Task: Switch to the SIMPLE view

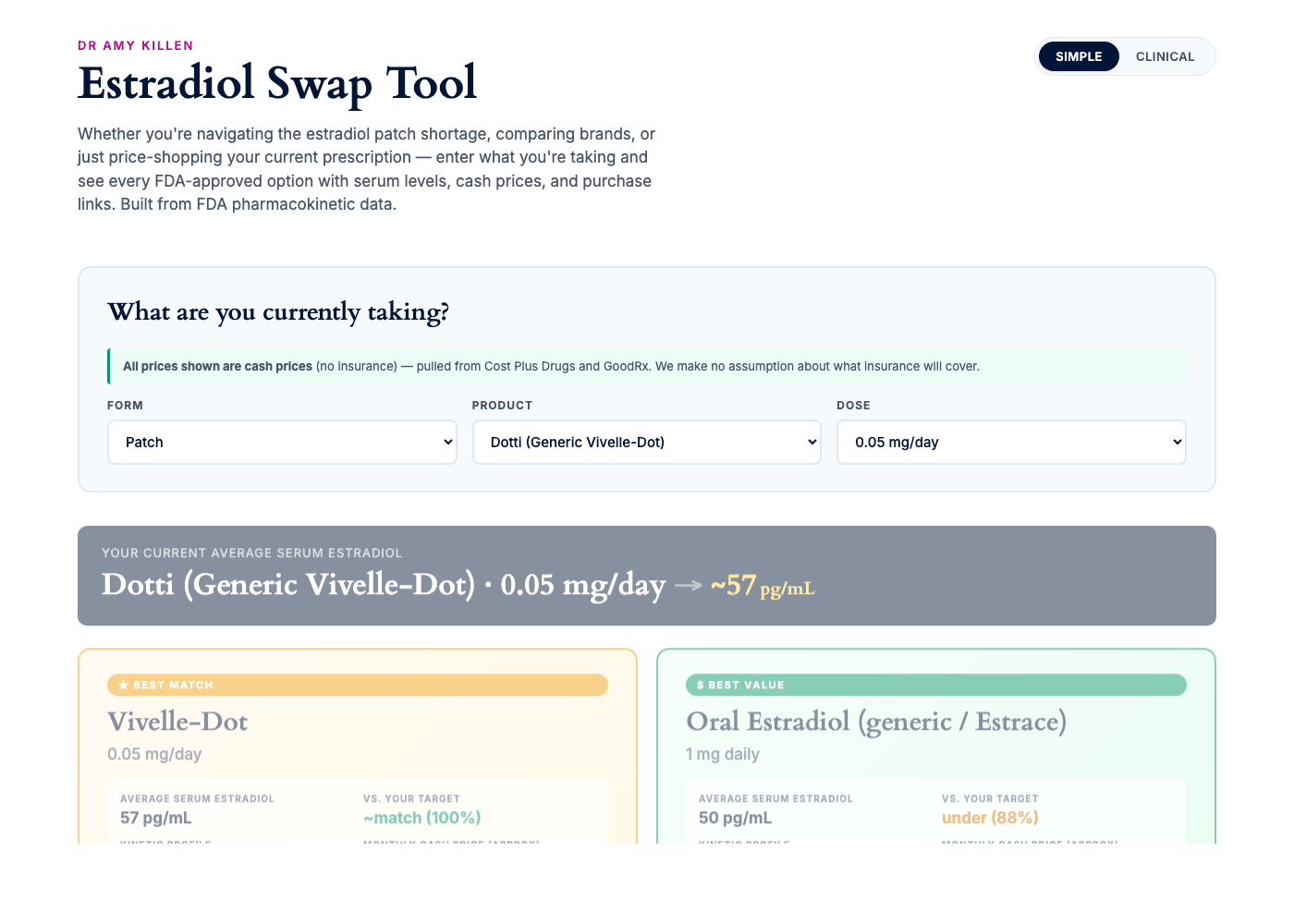Action: [x=1079, y=56]
